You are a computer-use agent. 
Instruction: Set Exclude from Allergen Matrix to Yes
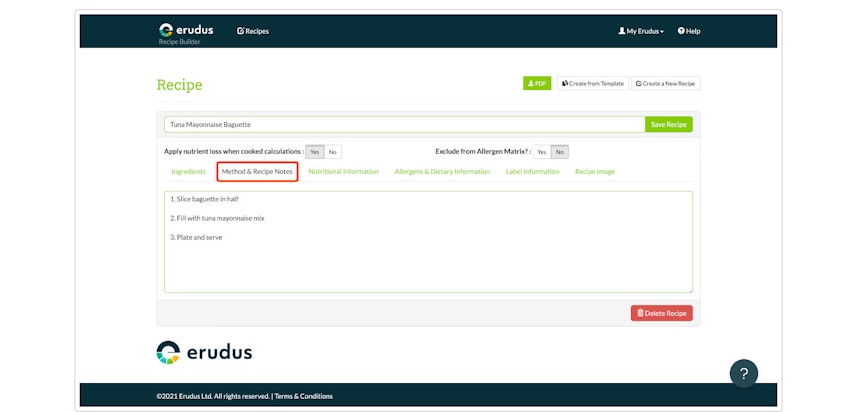point(542,152)
